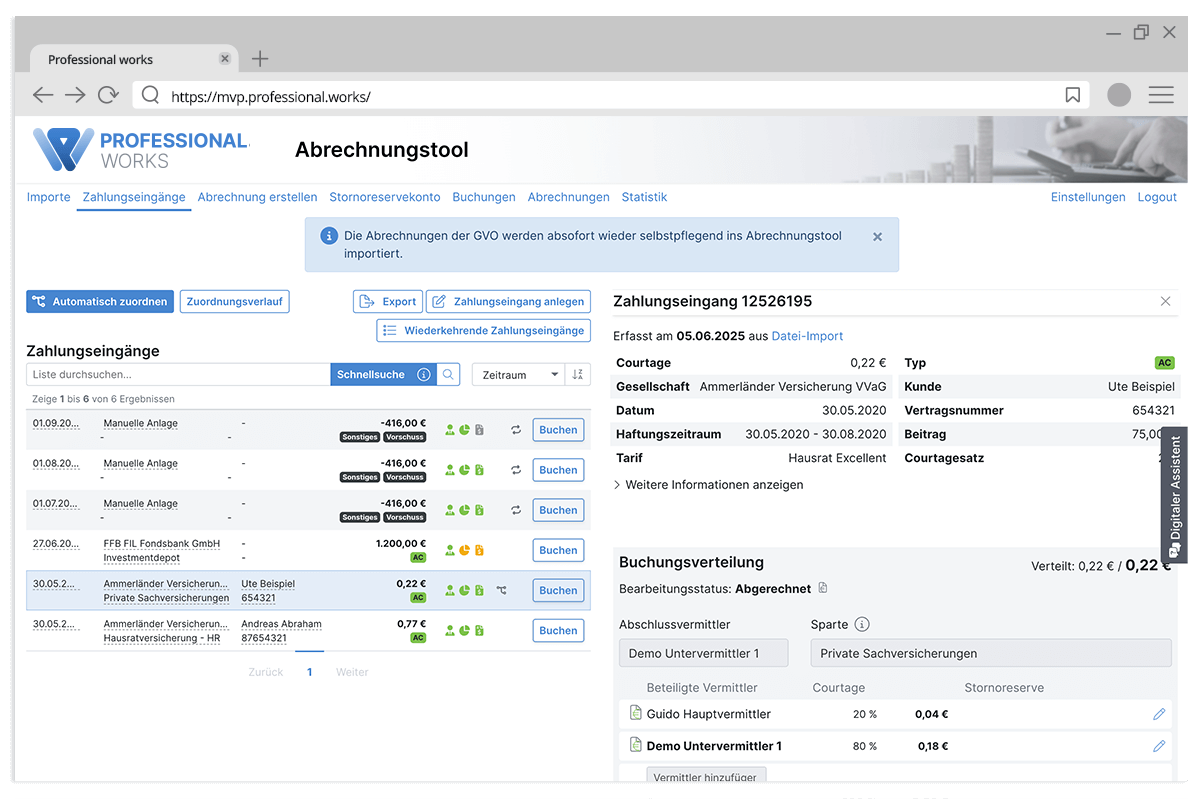Open the browser hamburger menu

click(x=1161, y=94)
